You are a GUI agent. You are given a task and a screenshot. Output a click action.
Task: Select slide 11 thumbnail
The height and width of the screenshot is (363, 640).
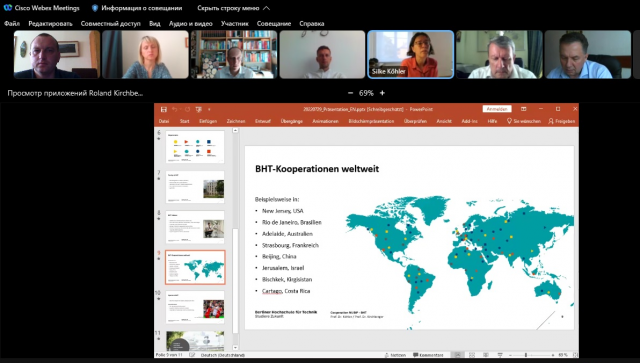pyautogui.click(x=195, y=341)
